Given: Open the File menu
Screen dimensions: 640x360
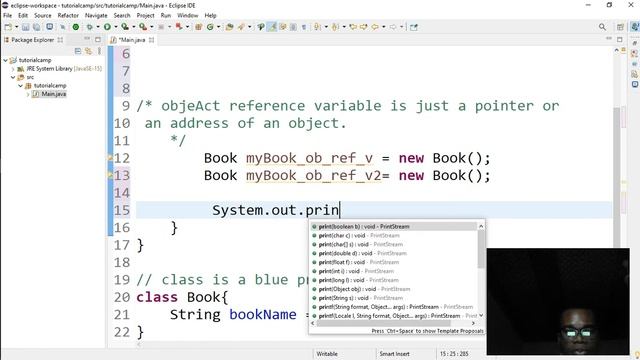Looking at the screenshot, I should click(7, 16).
